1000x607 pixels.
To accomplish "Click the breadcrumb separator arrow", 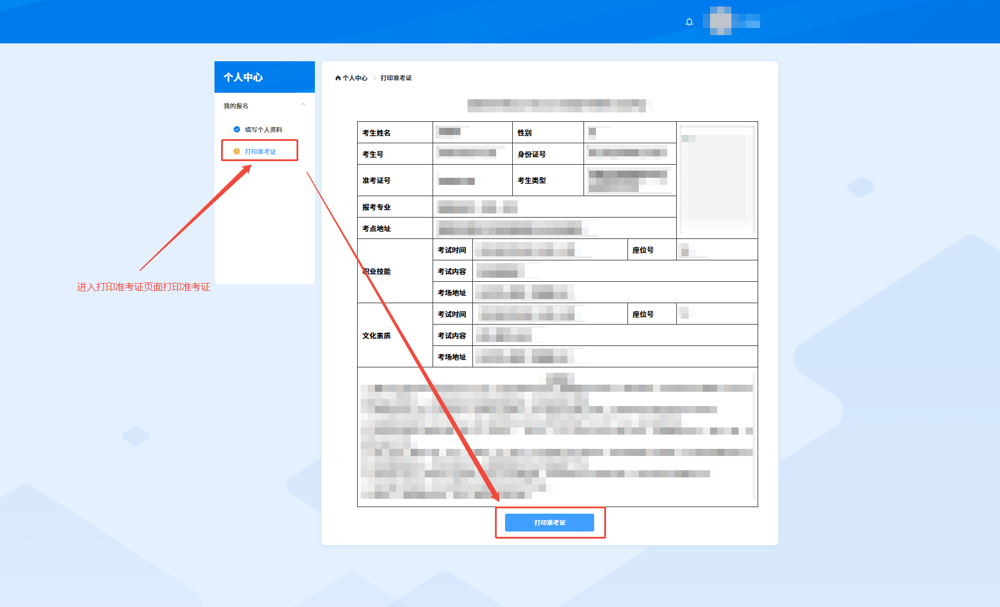I will [x=374, y=78].
